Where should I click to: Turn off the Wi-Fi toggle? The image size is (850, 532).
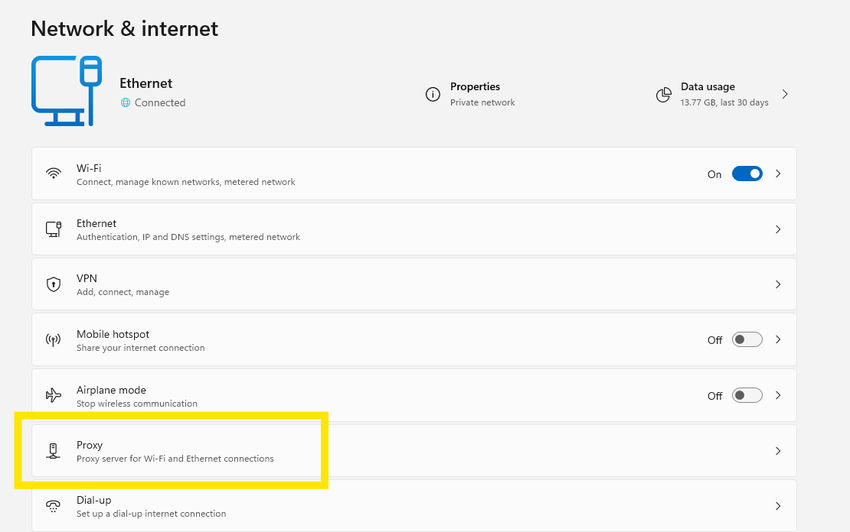(x=747, y=174)
